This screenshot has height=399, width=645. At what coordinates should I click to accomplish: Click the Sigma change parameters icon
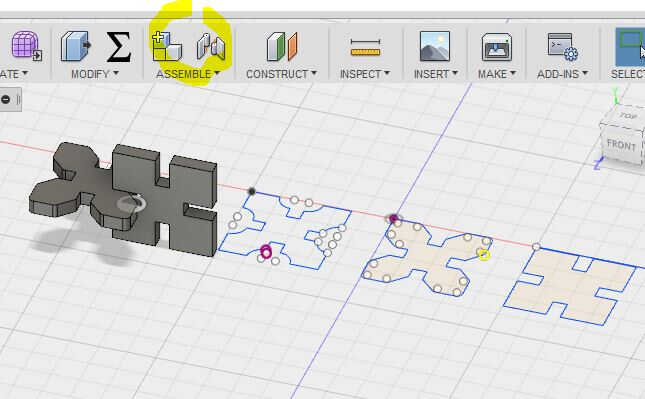pos(118,47)
